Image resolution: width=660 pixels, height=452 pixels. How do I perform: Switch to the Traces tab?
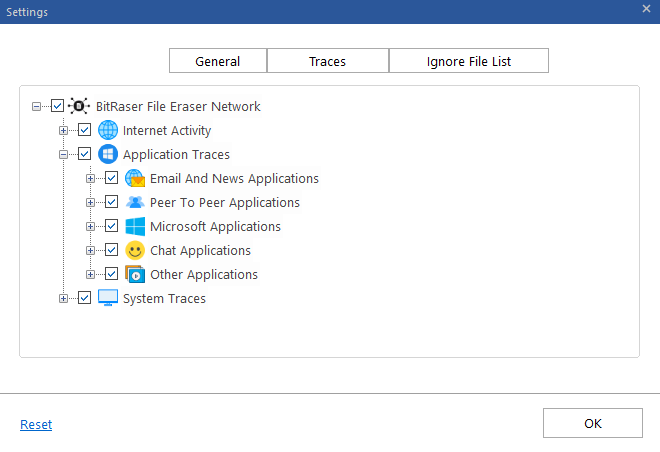point(327,61)
